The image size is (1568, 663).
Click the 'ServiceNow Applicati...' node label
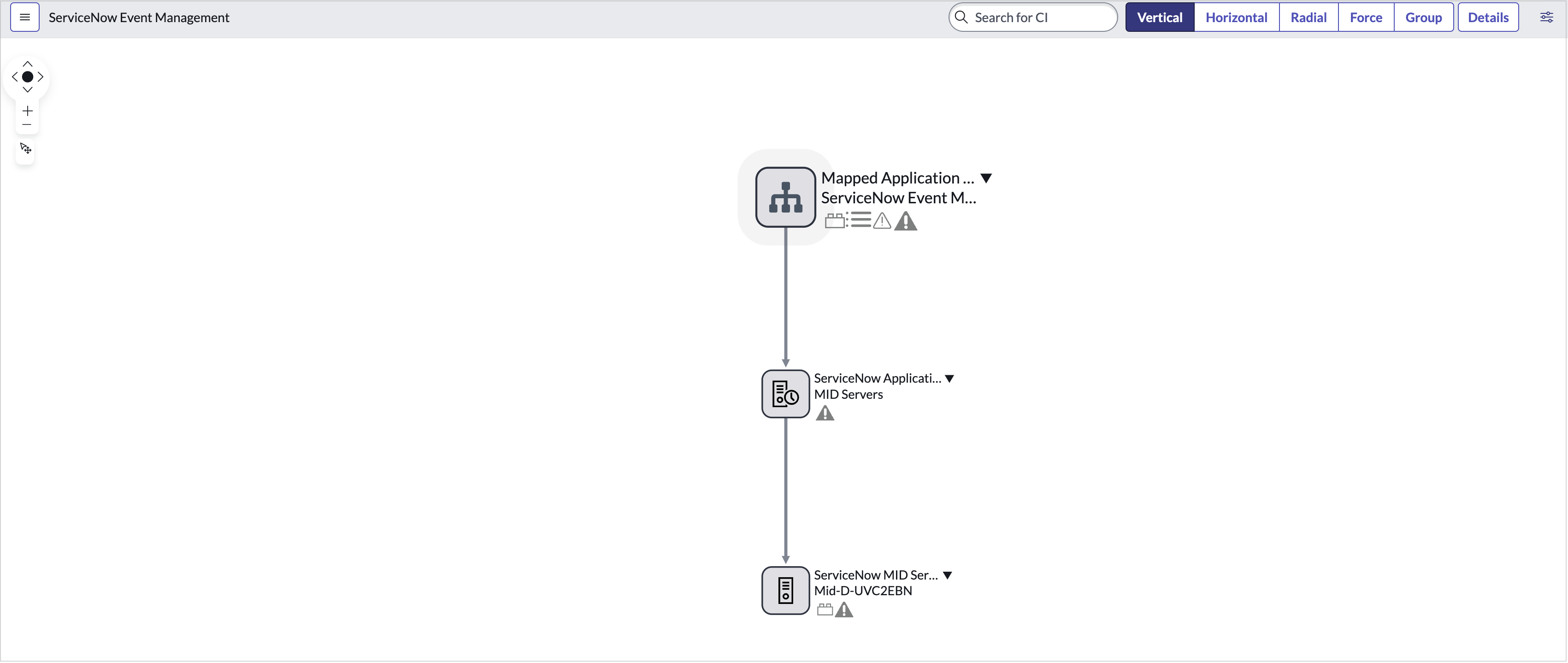(877, 378)
